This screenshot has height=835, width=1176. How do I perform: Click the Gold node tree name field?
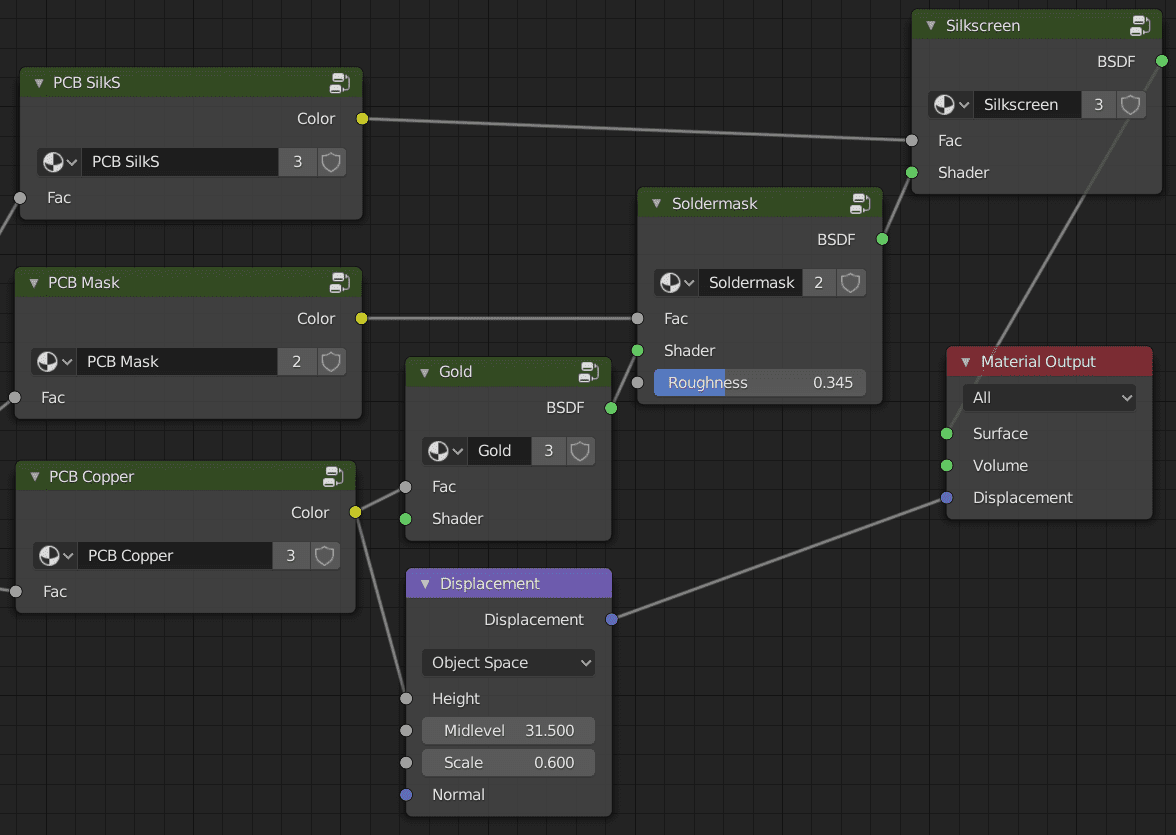coord(499,451)
